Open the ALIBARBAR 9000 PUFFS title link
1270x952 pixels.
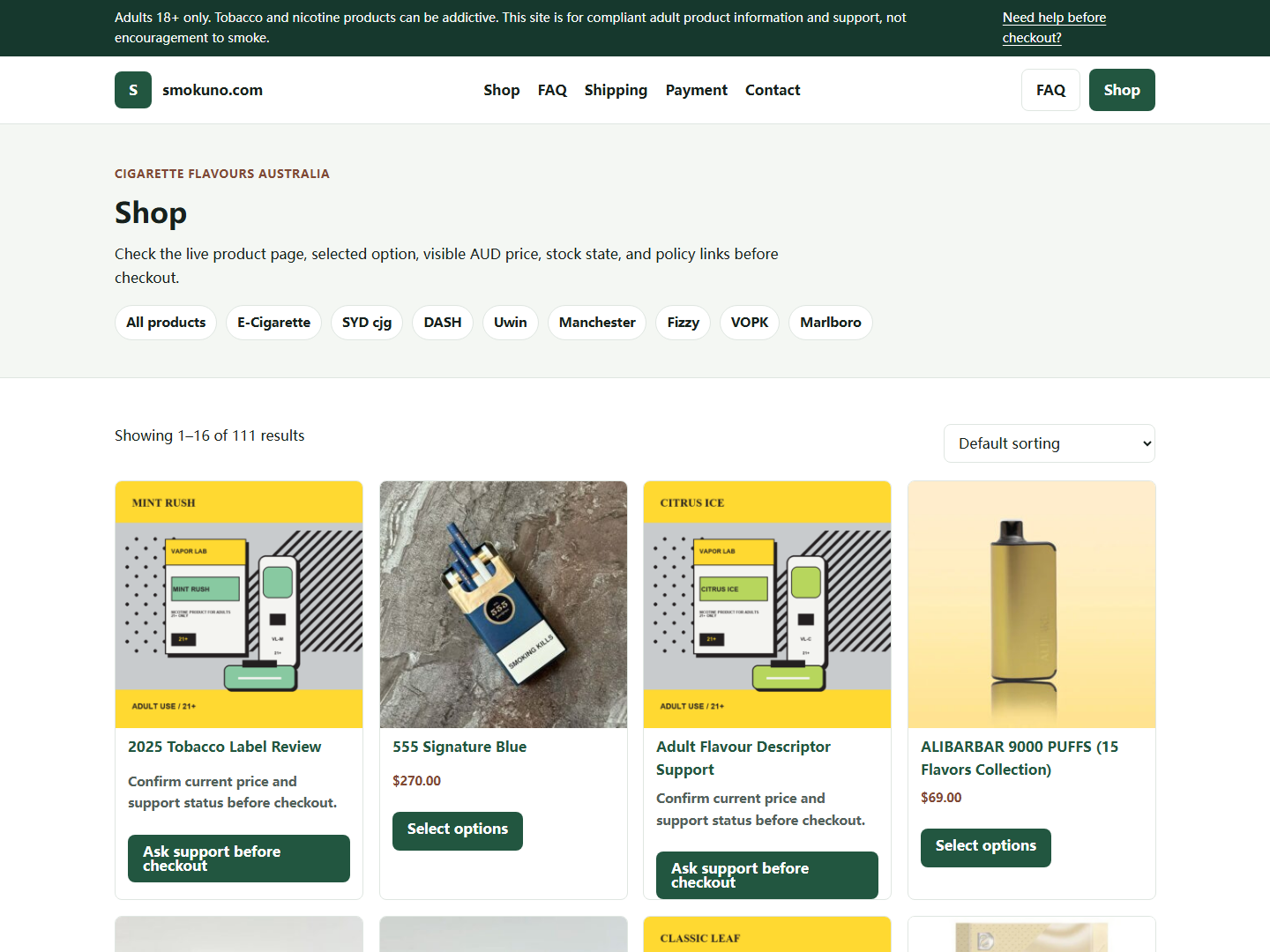pyautogui.click(x=1020, y=758)
